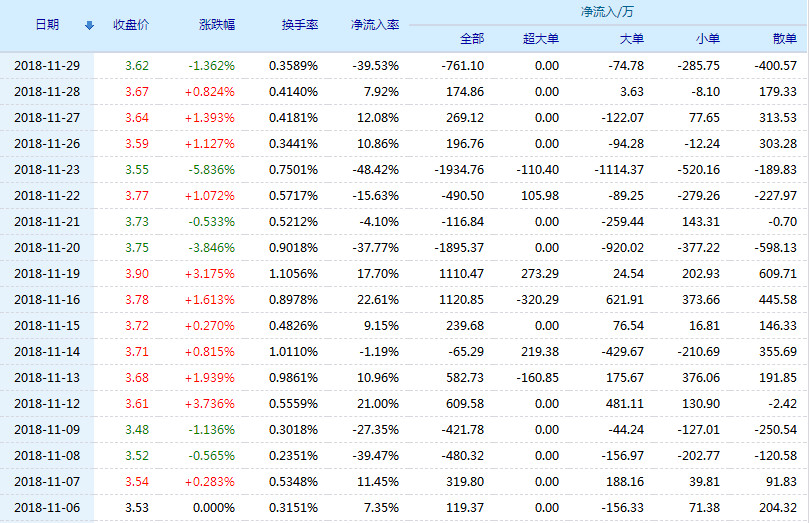Screen dimensions: 812x523
Task: Click the 2018-11-06 date cell
Action: (46, 508)
